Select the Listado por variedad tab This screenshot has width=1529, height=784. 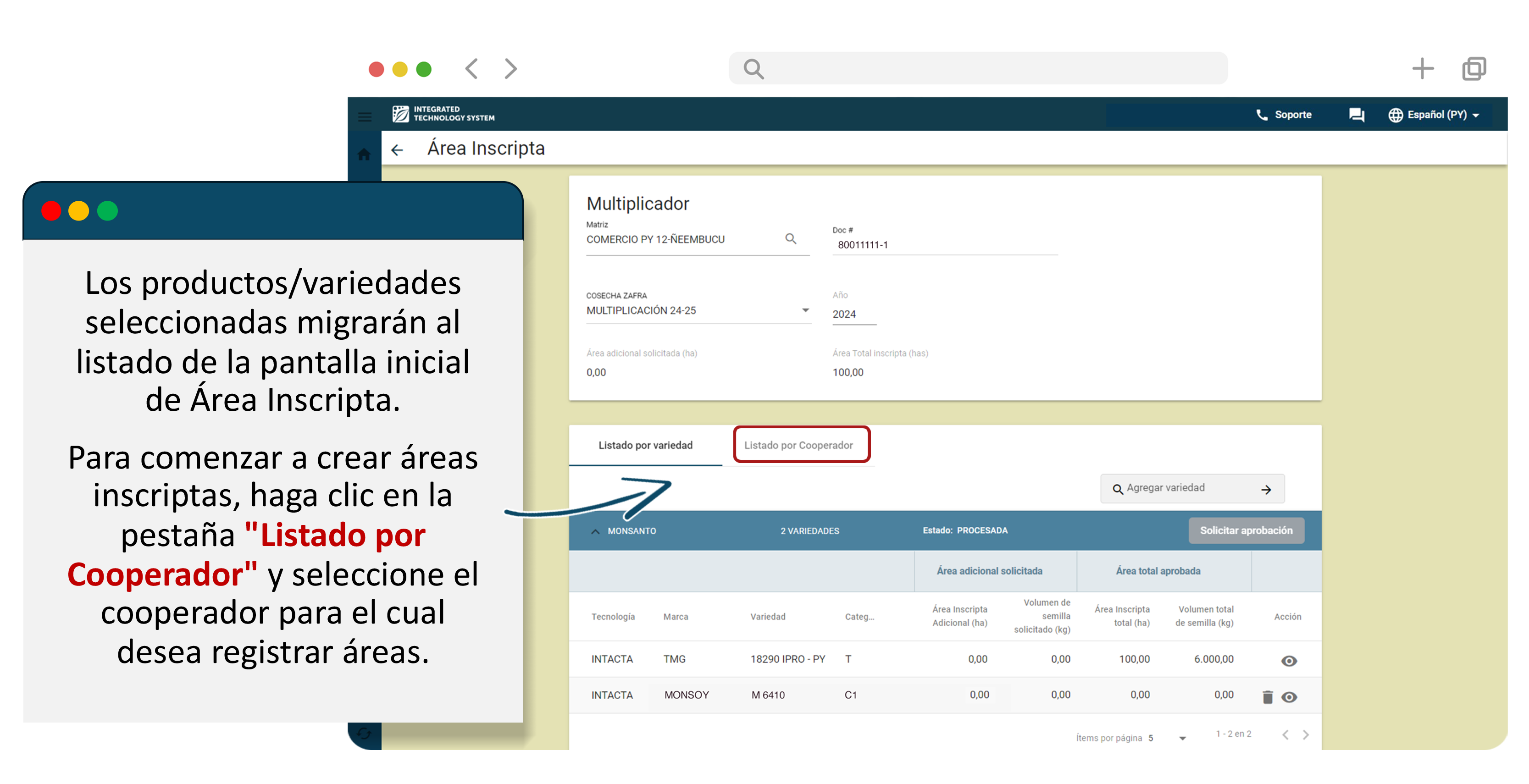645,445
